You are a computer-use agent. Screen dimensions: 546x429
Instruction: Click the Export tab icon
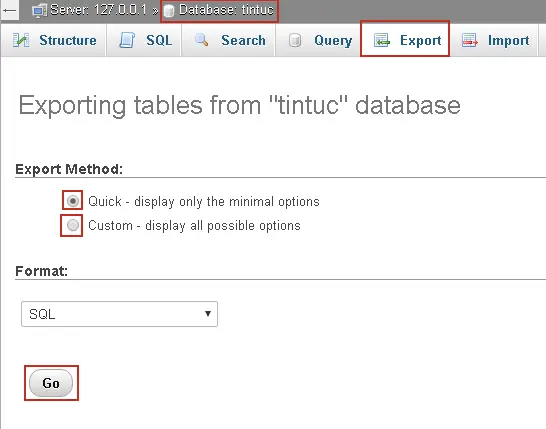pos(382,40)
